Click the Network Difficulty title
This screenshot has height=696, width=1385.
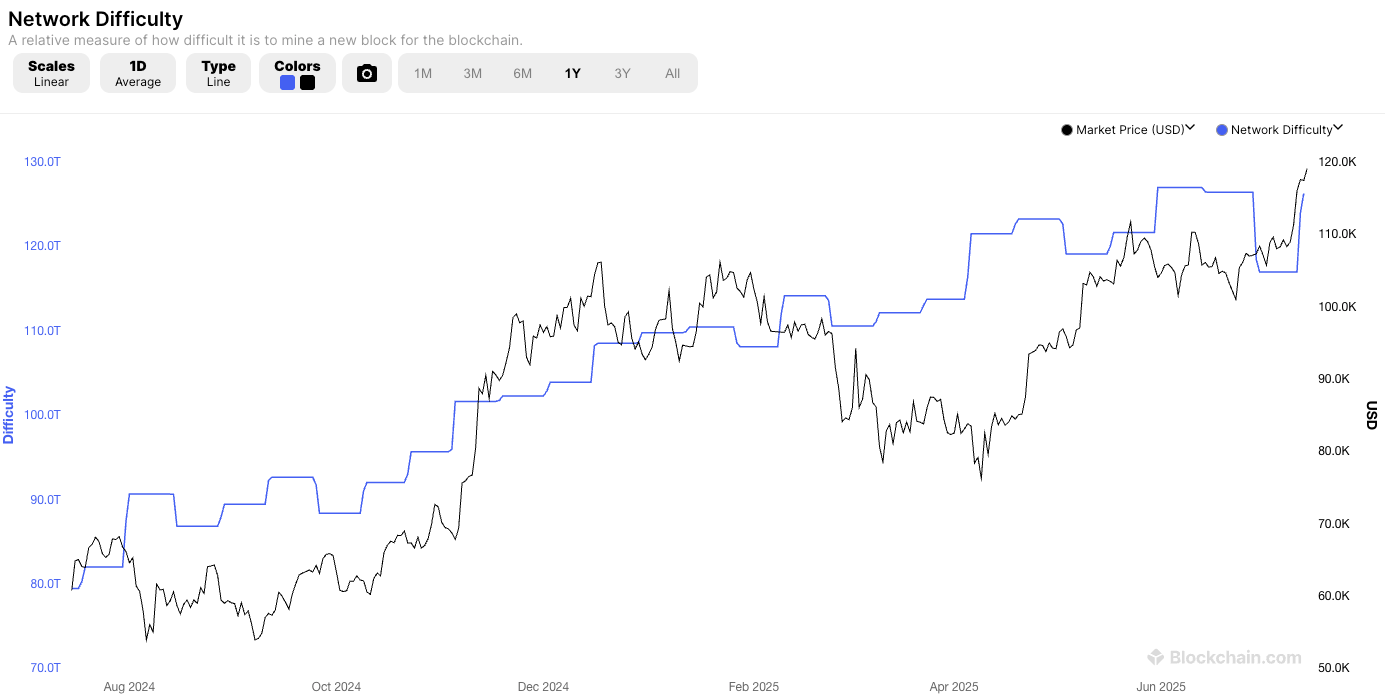point(95,19)
